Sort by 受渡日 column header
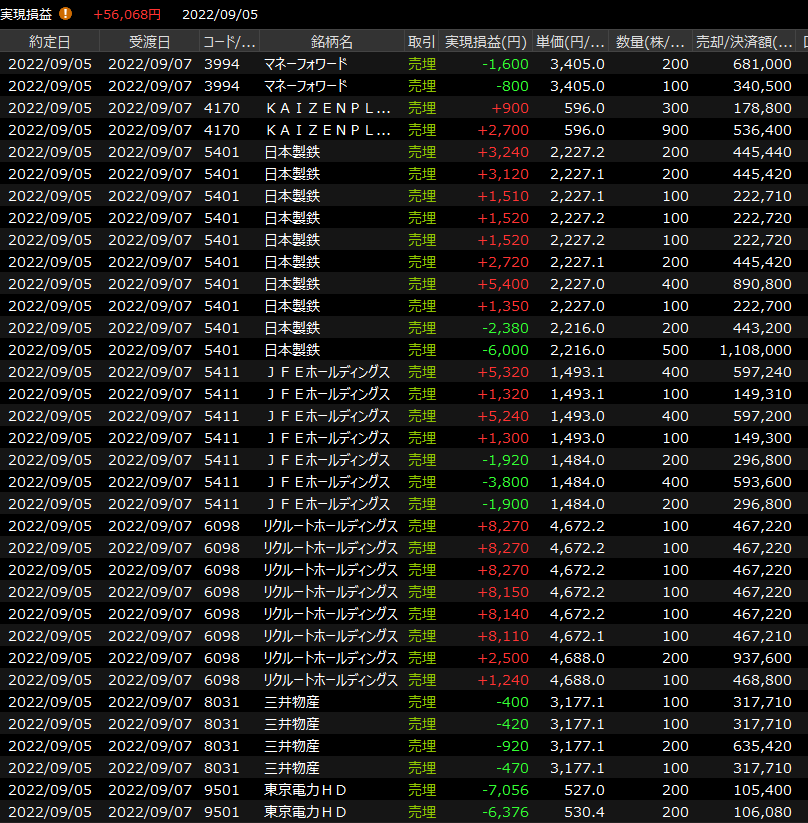Image resolution: width=808 pixels, height=823 pixels. pyautogui.click(x=149, y=42)
